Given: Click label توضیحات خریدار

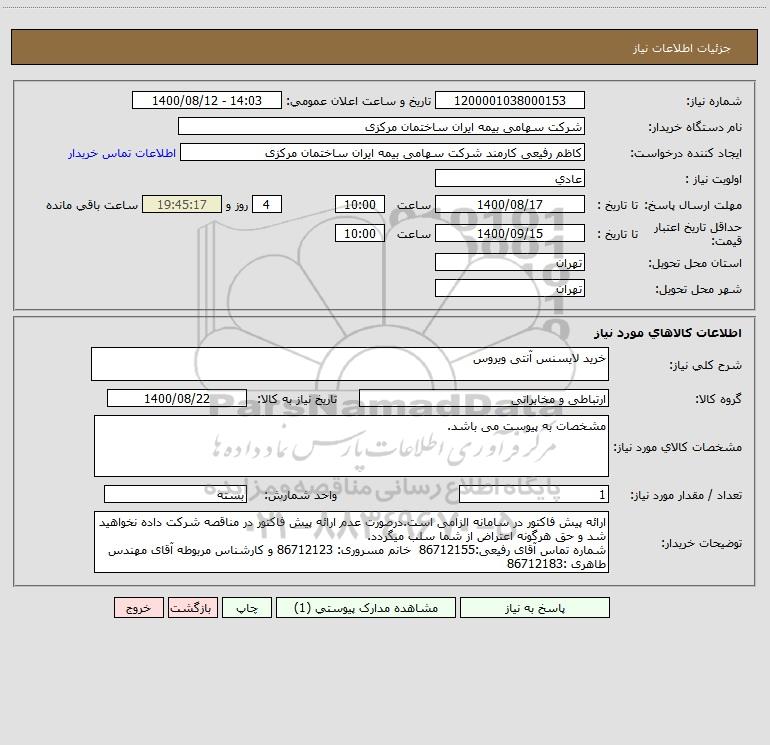Looking at the screenshot, I should [701, 543].
